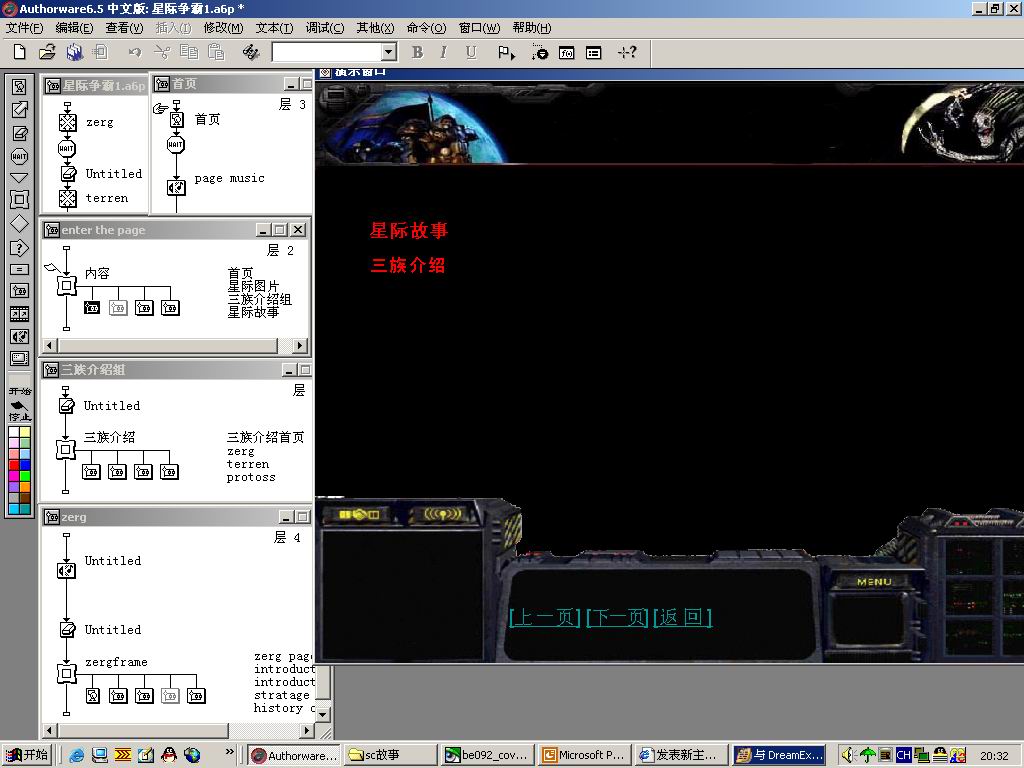Open the 文件(F) menu
Image resolution: width=1024 pixels, height=768 pixels.
24,27
